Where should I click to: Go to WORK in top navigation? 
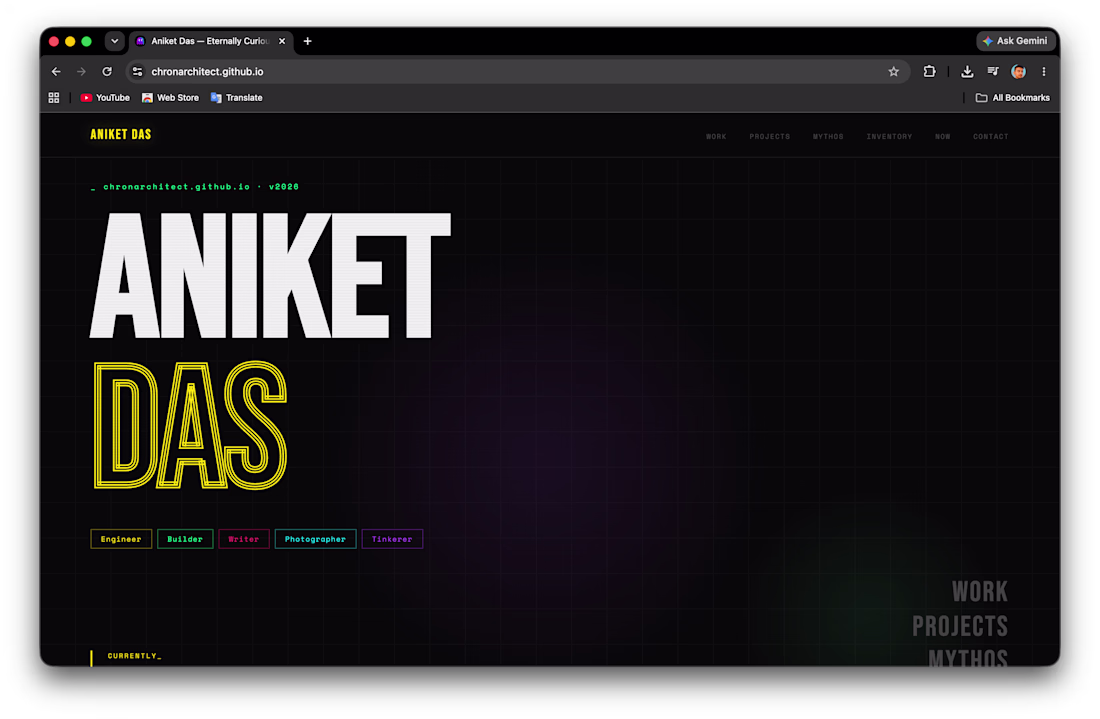coord(716,136)
